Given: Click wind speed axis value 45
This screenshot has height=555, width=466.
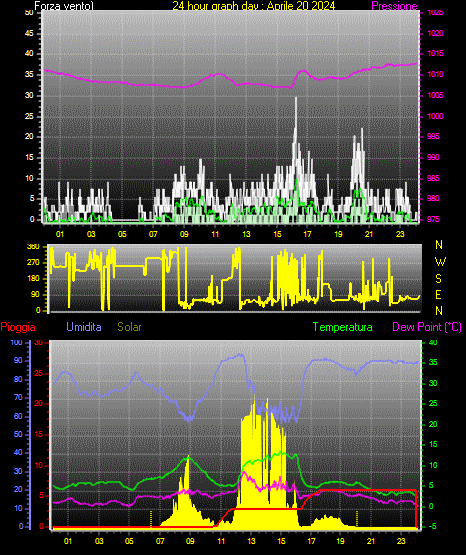Looking at the screenshot, I should (29, 33).
